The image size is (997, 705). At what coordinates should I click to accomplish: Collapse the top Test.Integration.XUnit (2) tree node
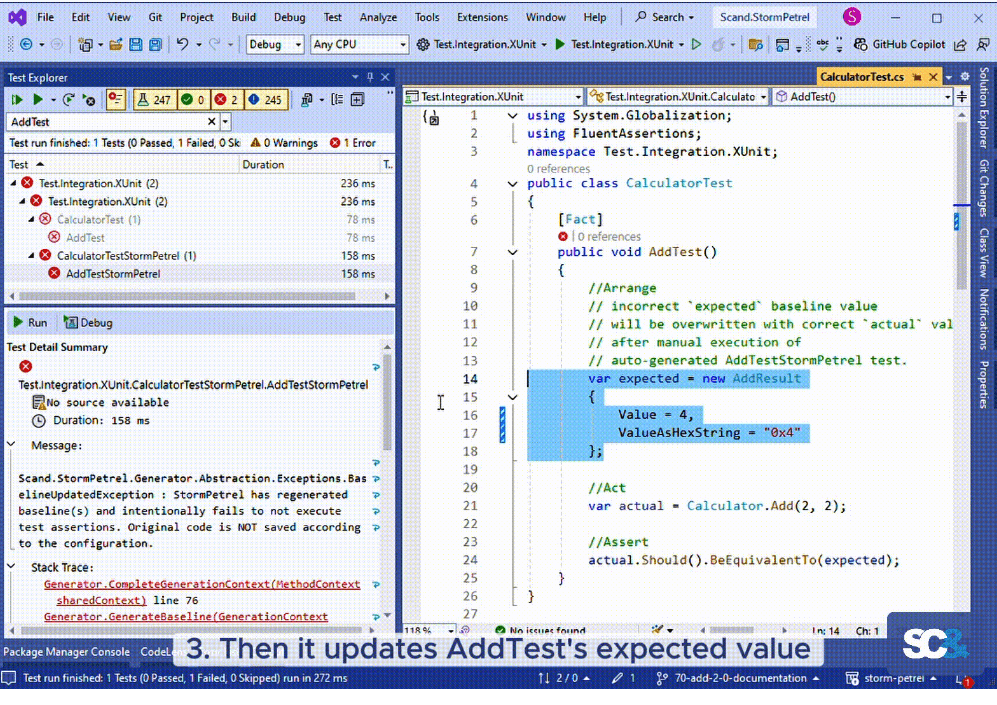tap(13, 183)
